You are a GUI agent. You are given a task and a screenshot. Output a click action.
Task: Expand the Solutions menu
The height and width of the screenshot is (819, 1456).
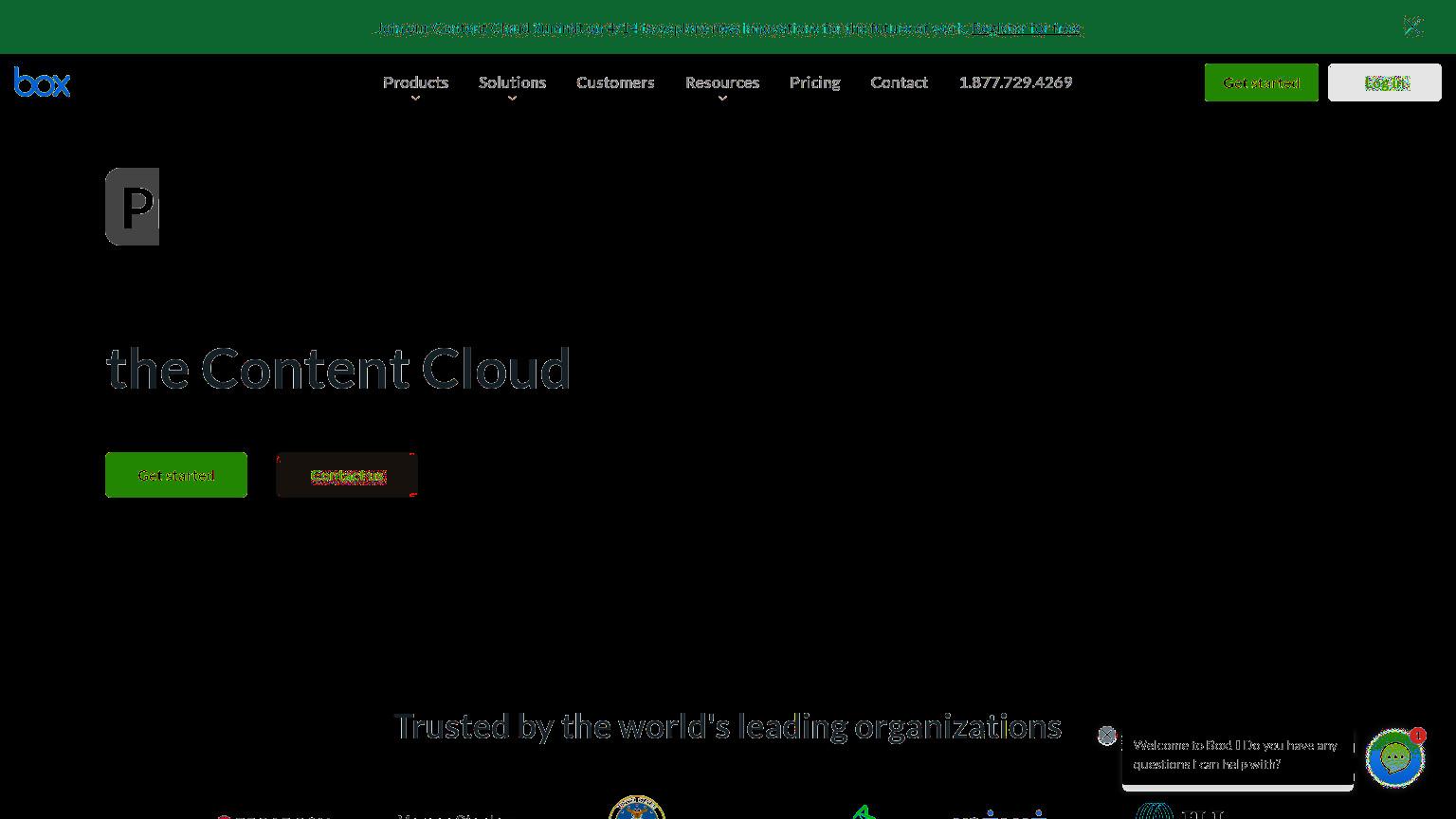point(512,83)
